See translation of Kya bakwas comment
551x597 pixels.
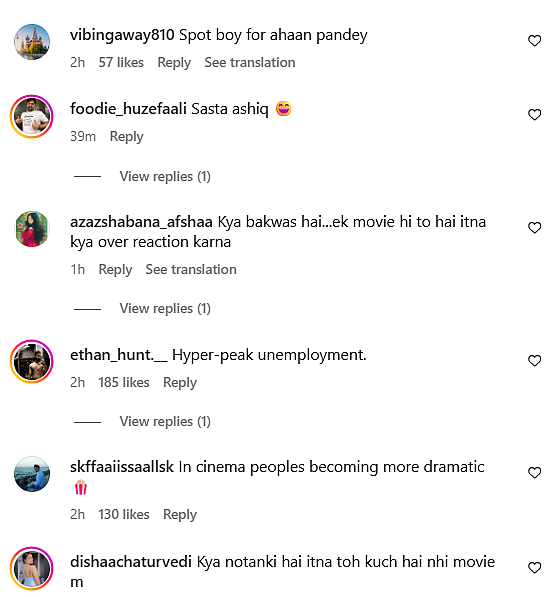click(x=191, y=270)
